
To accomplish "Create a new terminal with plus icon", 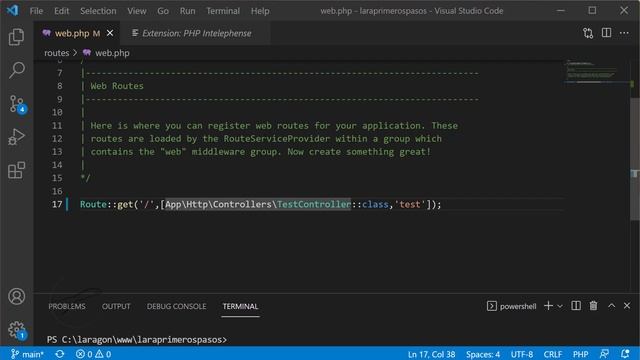I will pos(548,306).
